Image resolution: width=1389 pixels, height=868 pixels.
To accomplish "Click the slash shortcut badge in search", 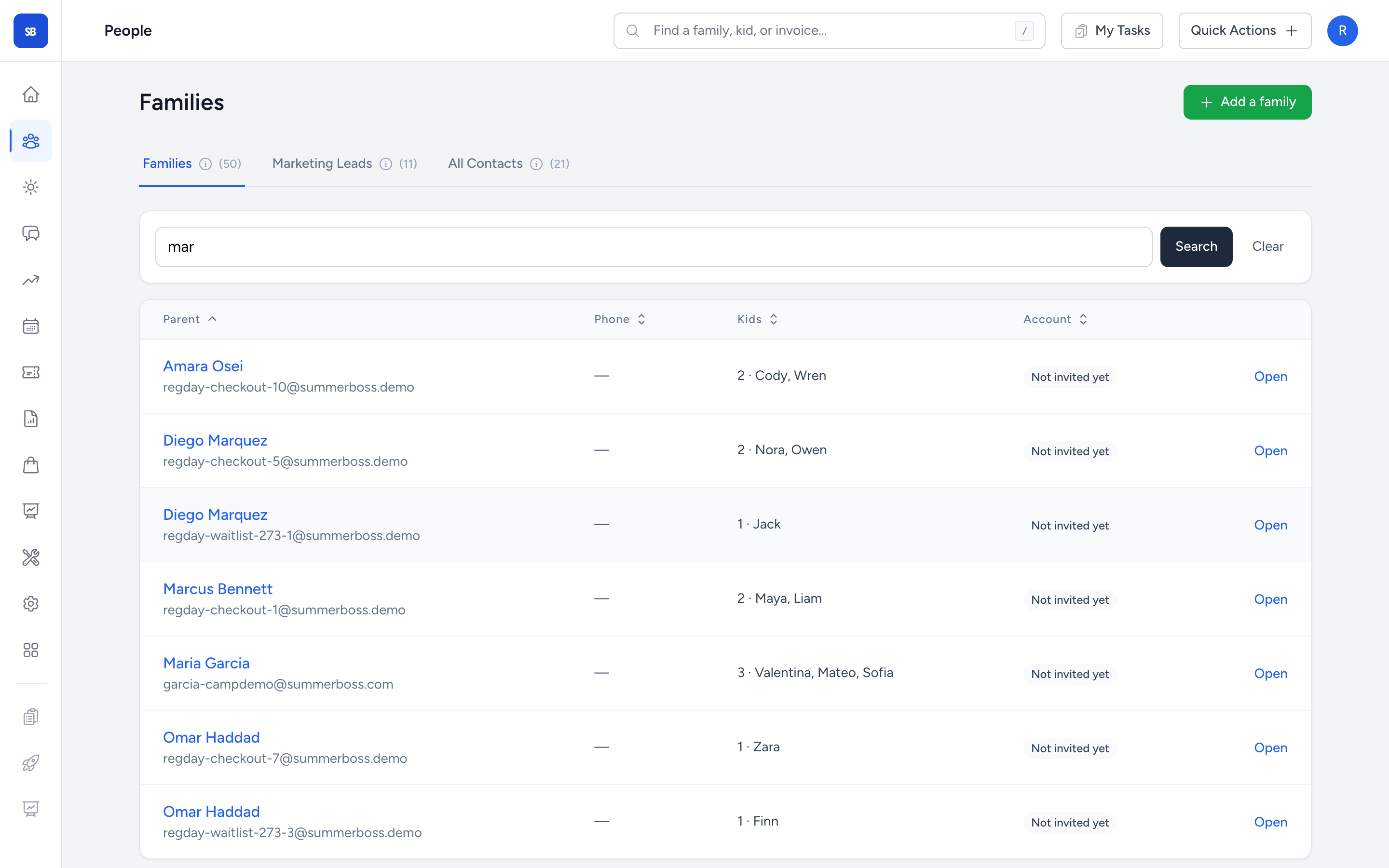I will (1024, 31).
